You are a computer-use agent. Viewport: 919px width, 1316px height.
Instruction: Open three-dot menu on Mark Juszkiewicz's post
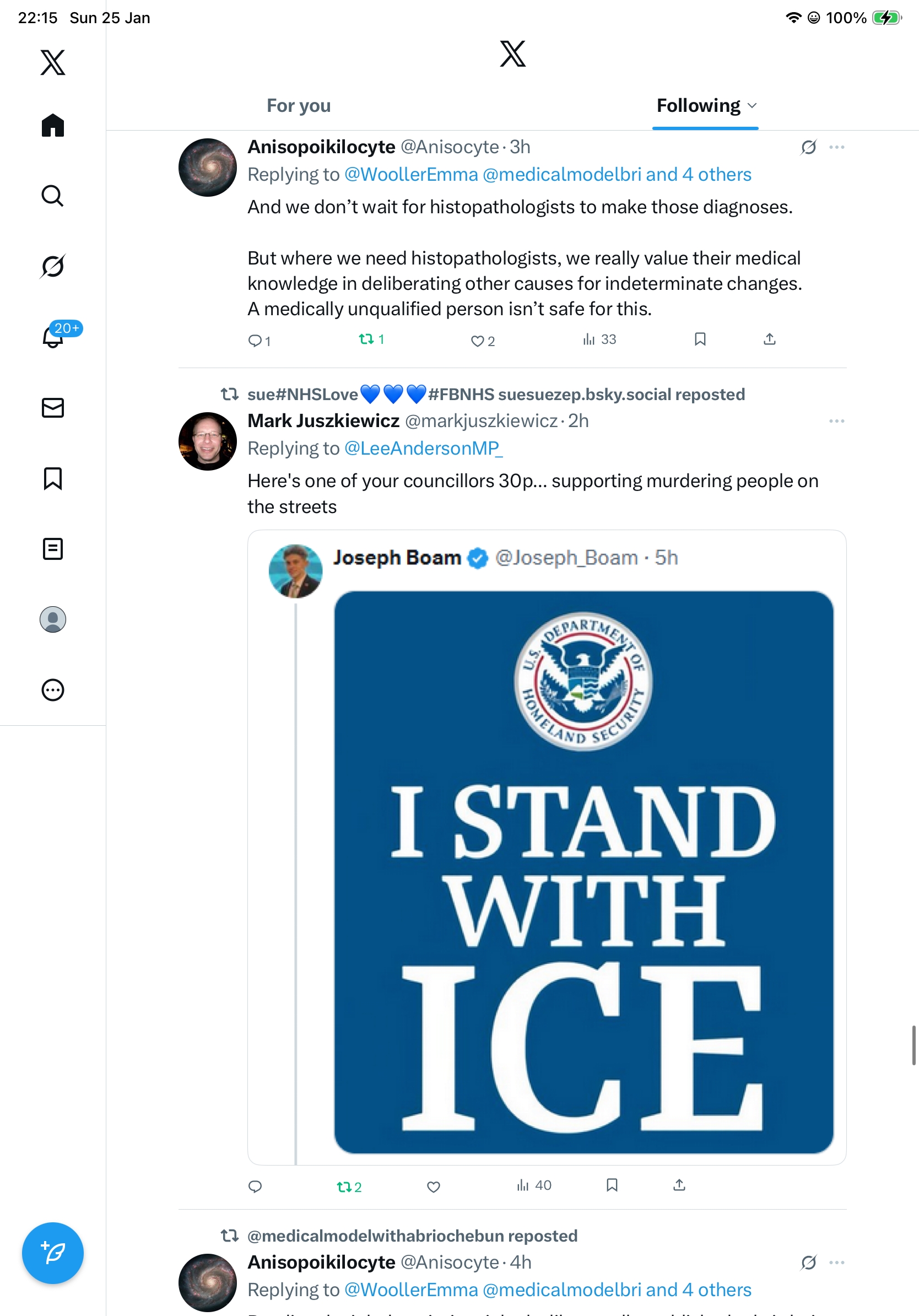(836, 421)
